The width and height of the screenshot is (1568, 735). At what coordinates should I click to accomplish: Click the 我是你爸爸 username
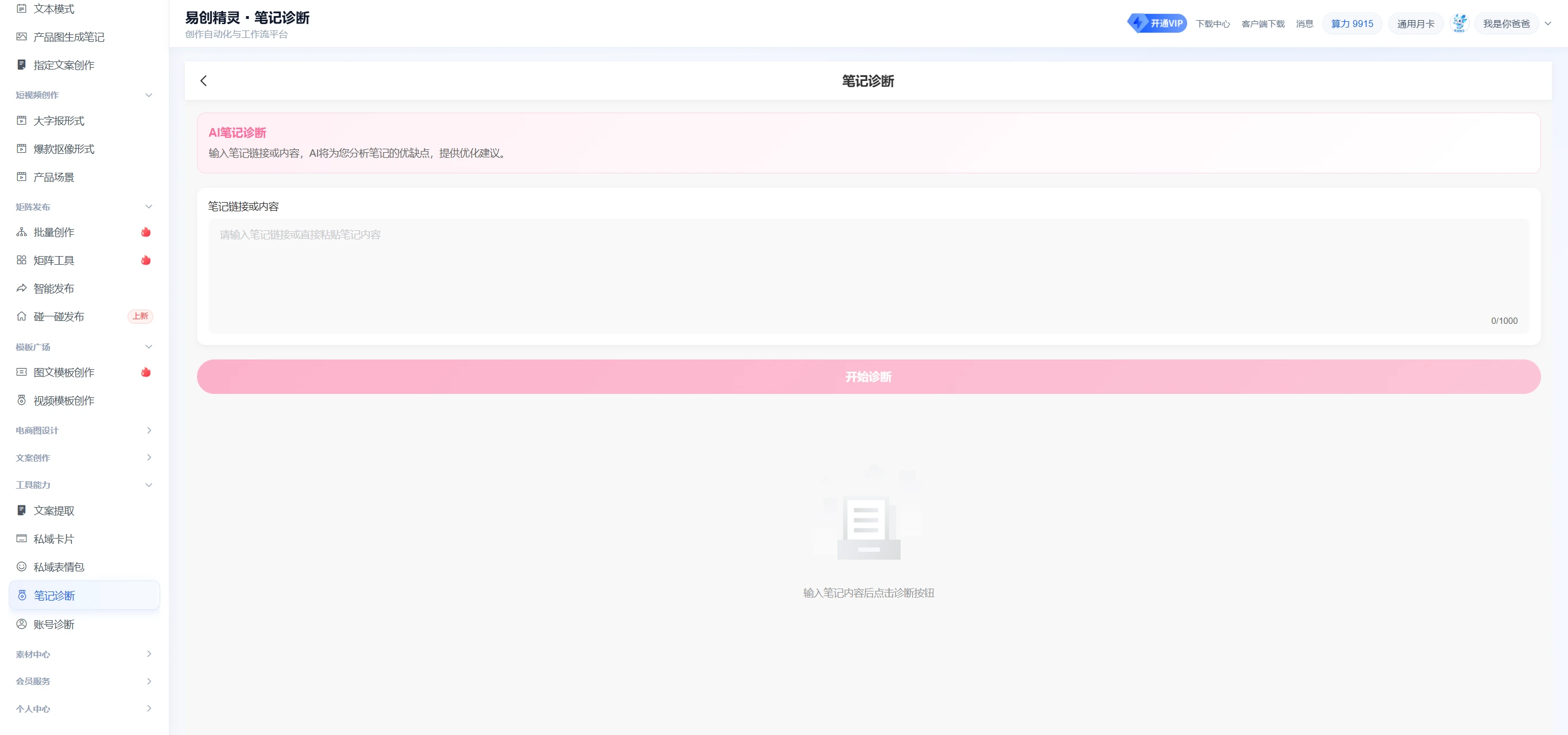pos(1506,24)
